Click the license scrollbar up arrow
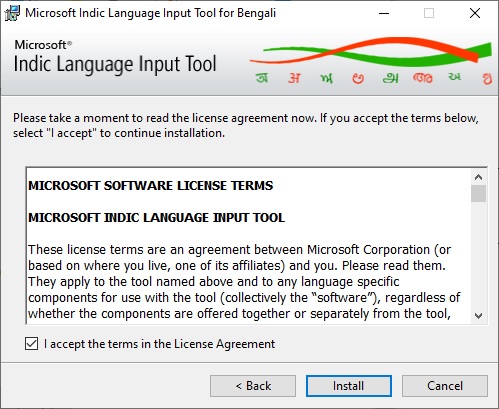 point(479,177)
